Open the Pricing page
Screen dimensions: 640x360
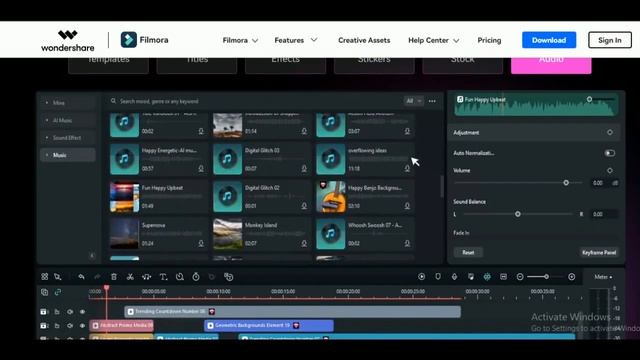pos(489,40)
